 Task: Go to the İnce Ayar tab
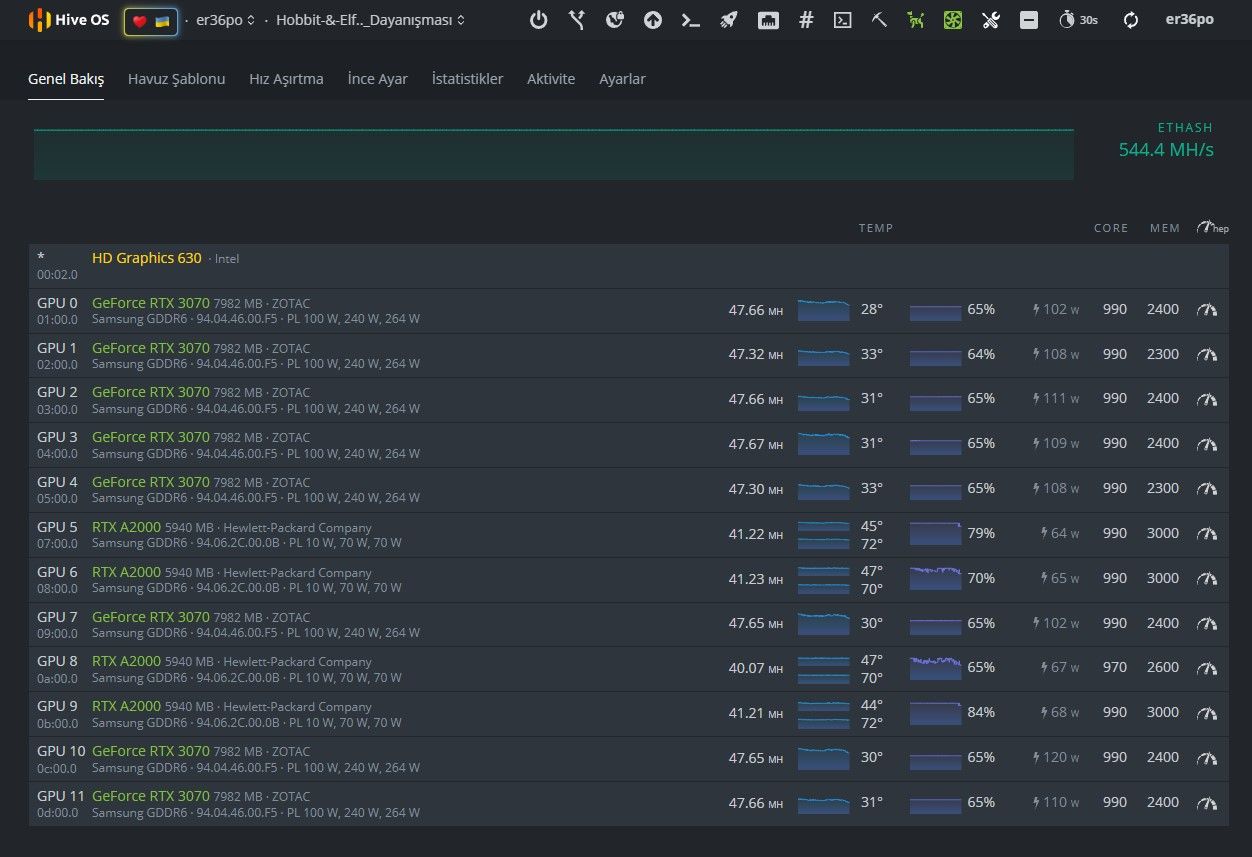pyautogui.click(x=377, y=79)
